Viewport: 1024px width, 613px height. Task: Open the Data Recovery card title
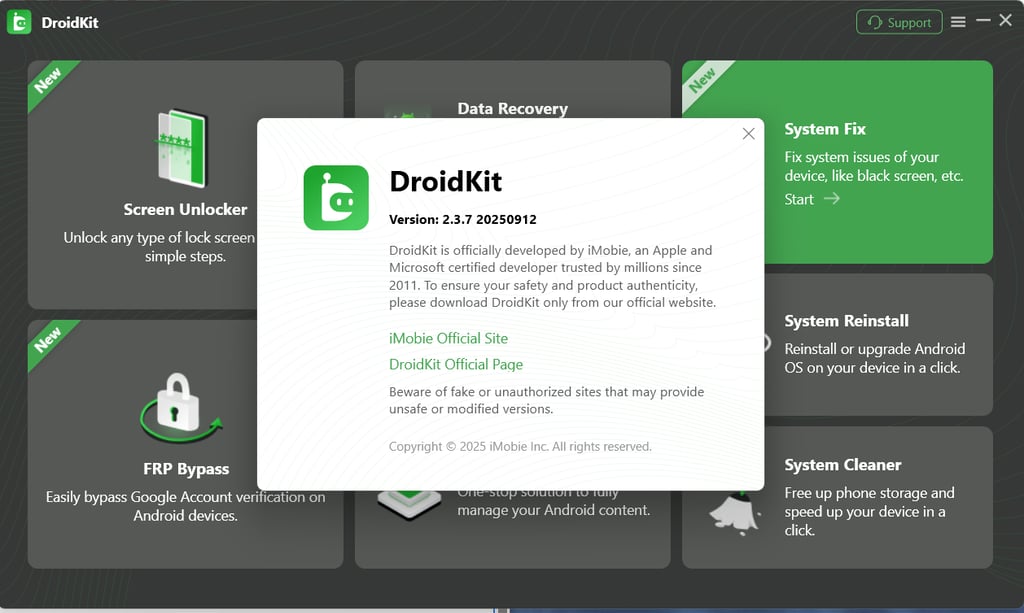(513, 108)
